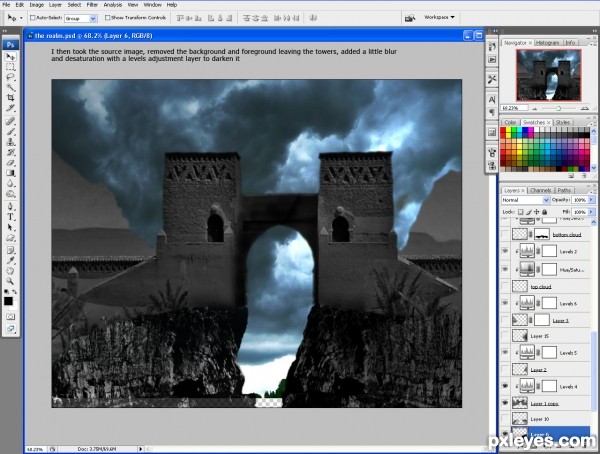Viewport: 600px width, 454px height.
Task: Open the Auto-Select Group dropdown
Action: tap(93, 18)
